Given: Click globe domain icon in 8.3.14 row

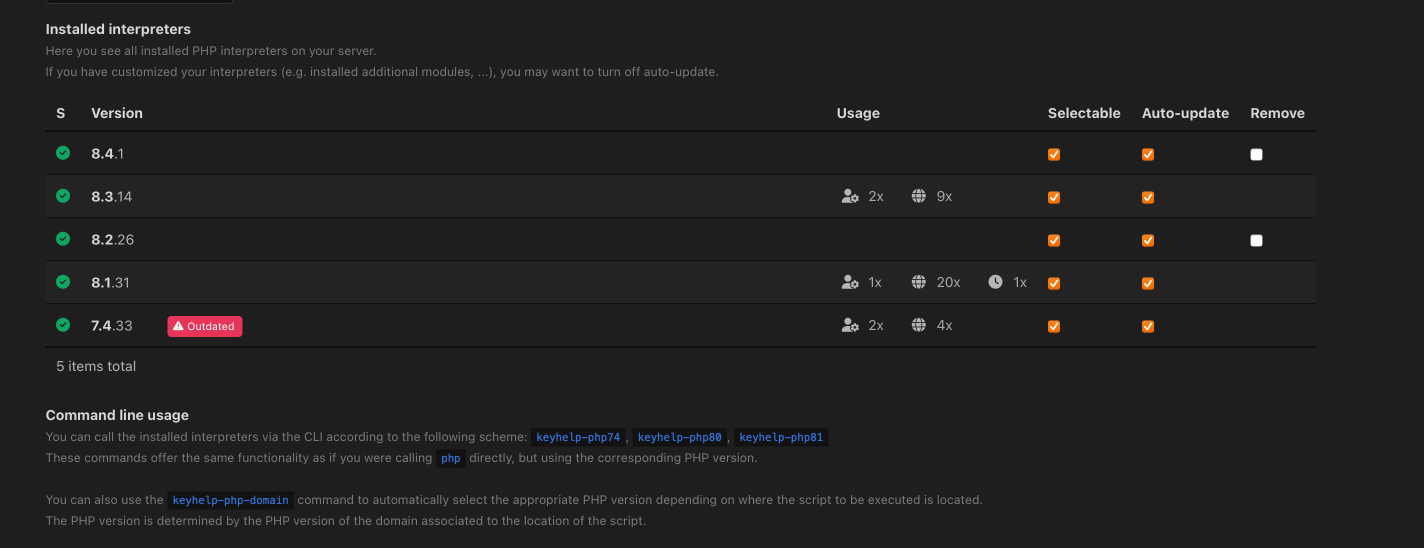Looking at the screenshot, I should click(x=919, y=197).
